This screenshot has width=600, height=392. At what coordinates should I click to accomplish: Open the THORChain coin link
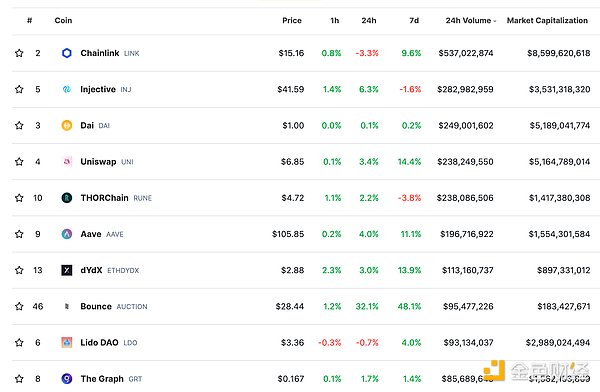point(104,198)
